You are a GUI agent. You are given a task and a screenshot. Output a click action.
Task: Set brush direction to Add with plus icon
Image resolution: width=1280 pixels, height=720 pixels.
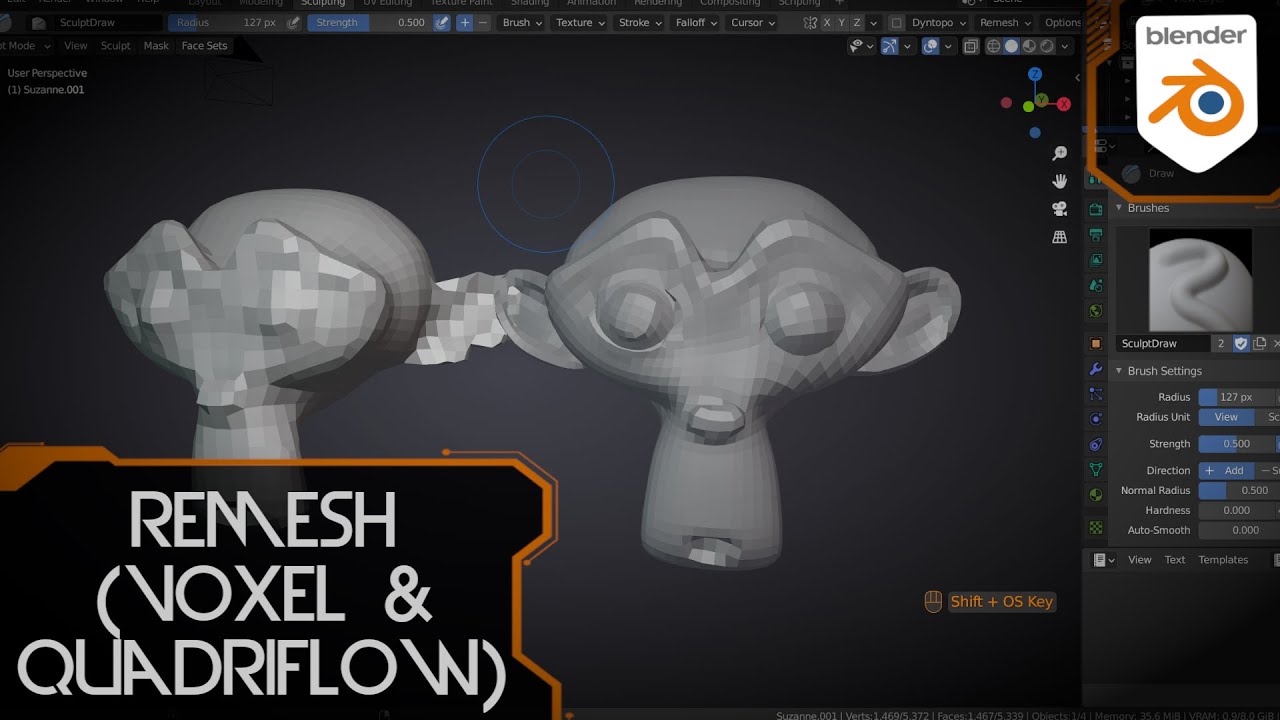pos(464,22)
